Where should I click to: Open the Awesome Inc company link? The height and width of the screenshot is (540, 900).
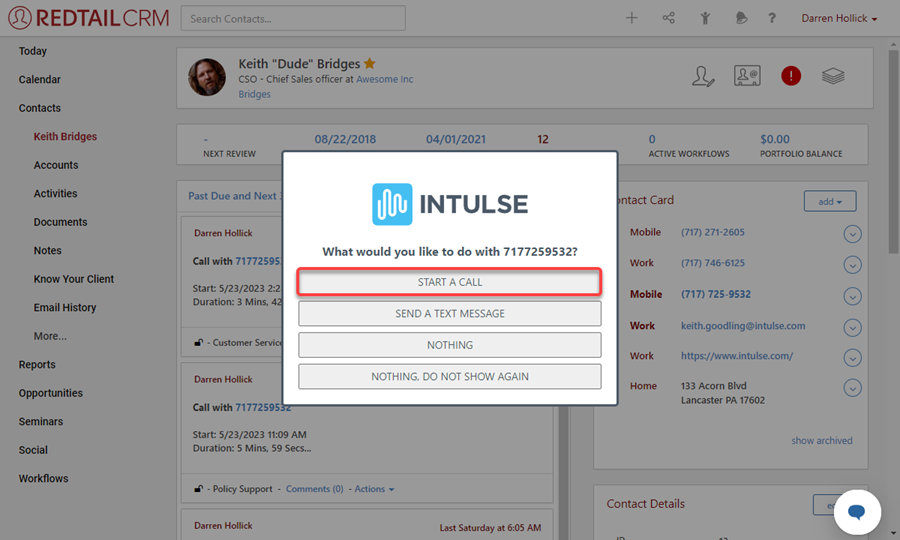coord(385,79)
